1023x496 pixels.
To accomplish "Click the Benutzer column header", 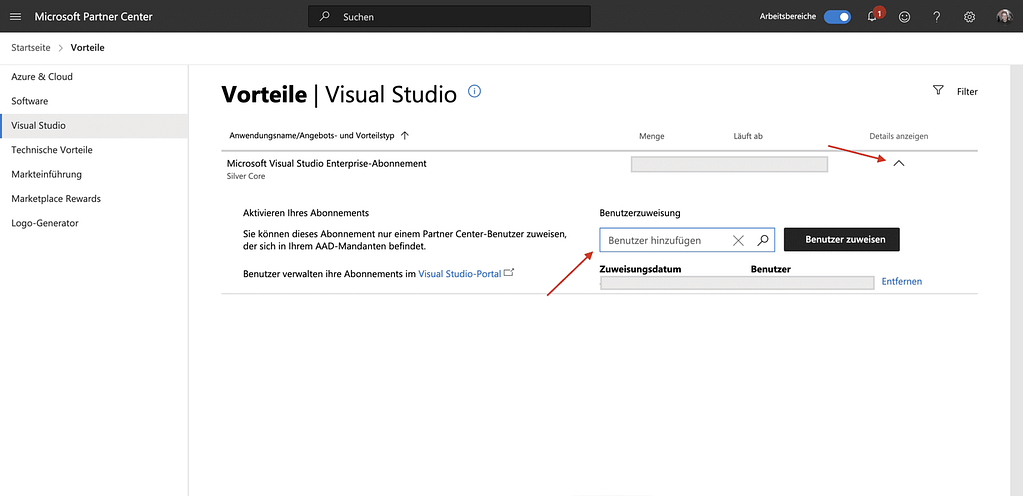I will (771, 269).
